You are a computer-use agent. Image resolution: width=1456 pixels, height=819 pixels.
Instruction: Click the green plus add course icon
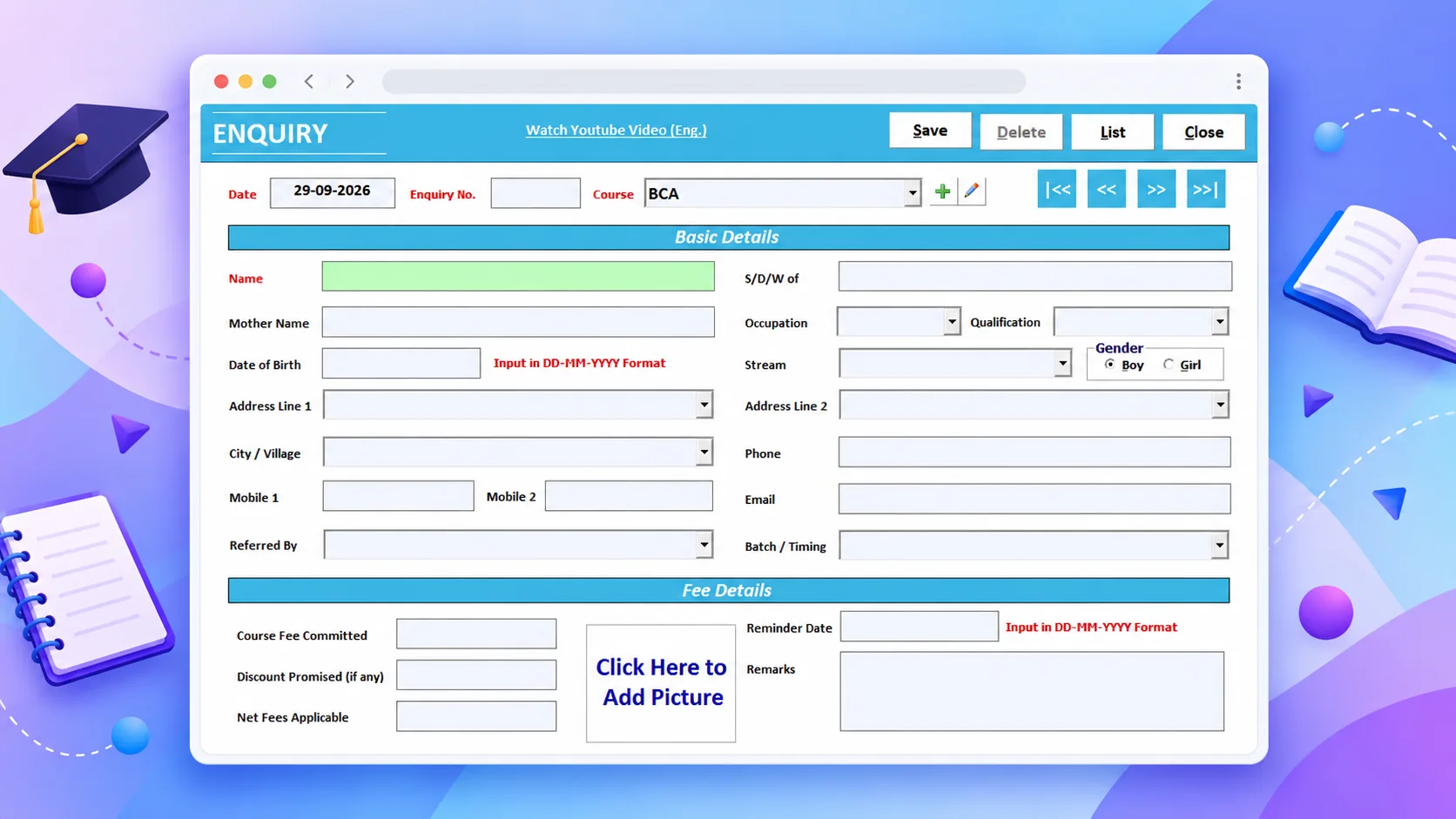(x=942, y=191)
